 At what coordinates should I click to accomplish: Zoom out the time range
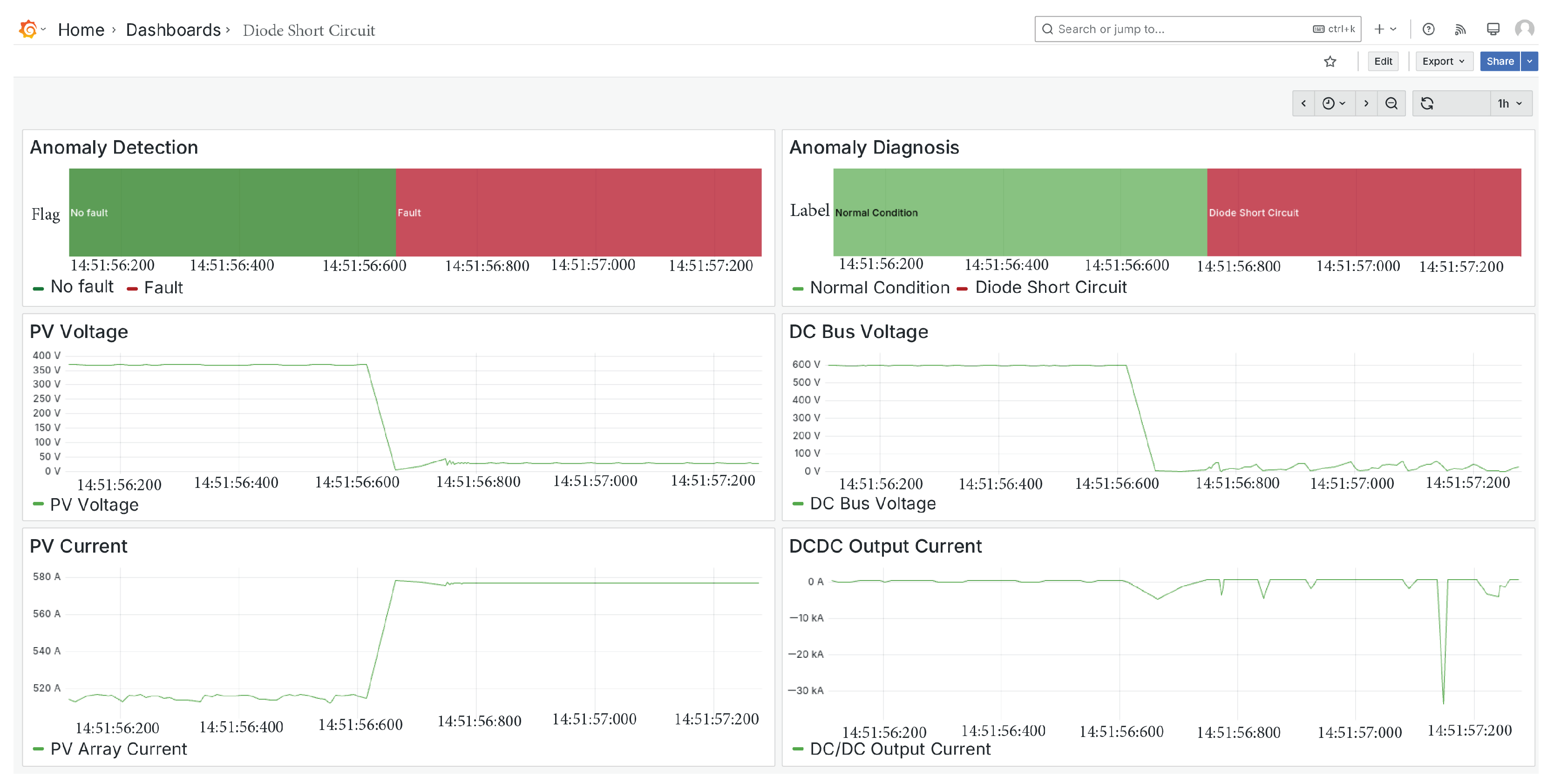tap(1391, 104)
